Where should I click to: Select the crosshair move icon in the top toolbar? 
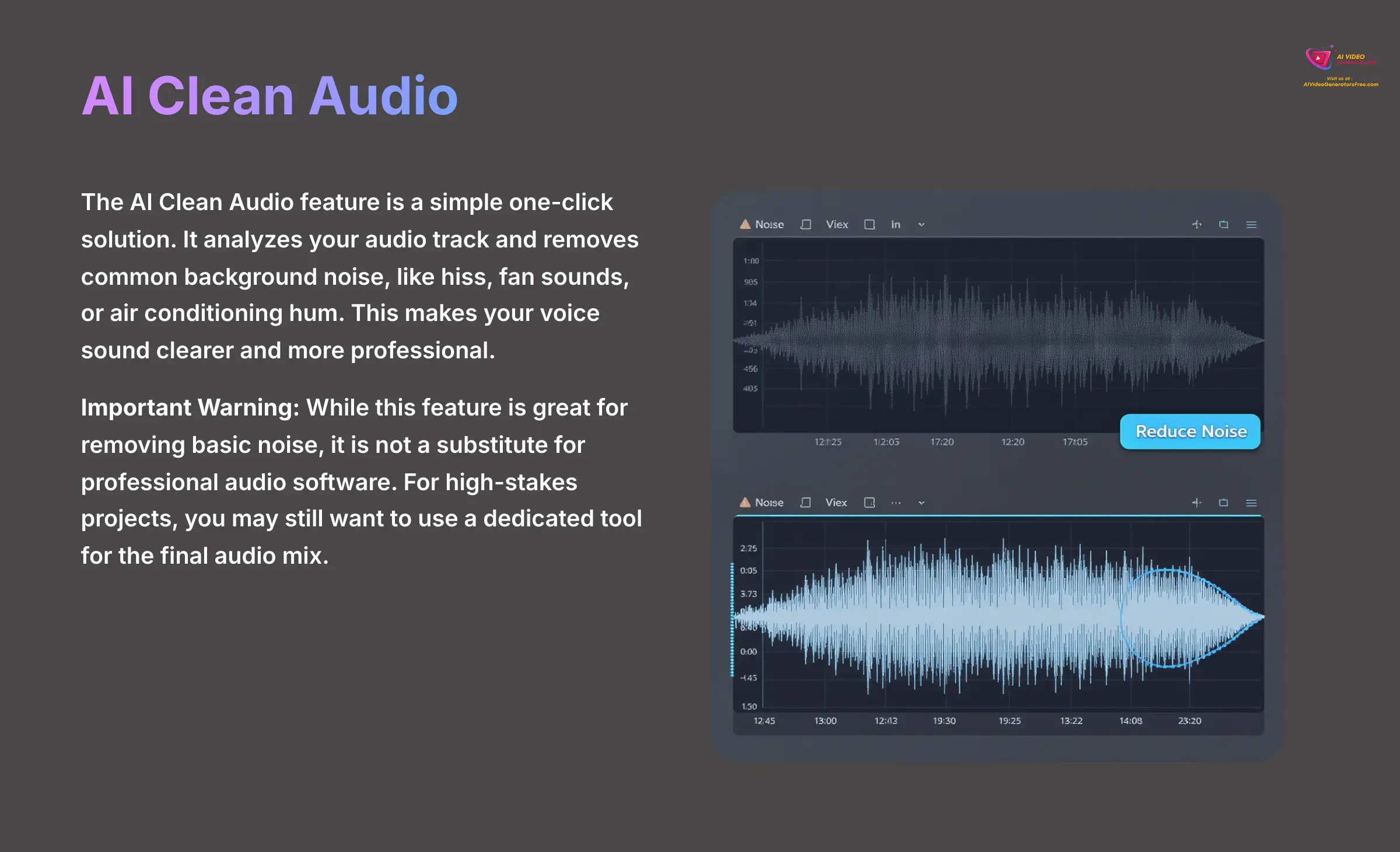coord(1196,224)
